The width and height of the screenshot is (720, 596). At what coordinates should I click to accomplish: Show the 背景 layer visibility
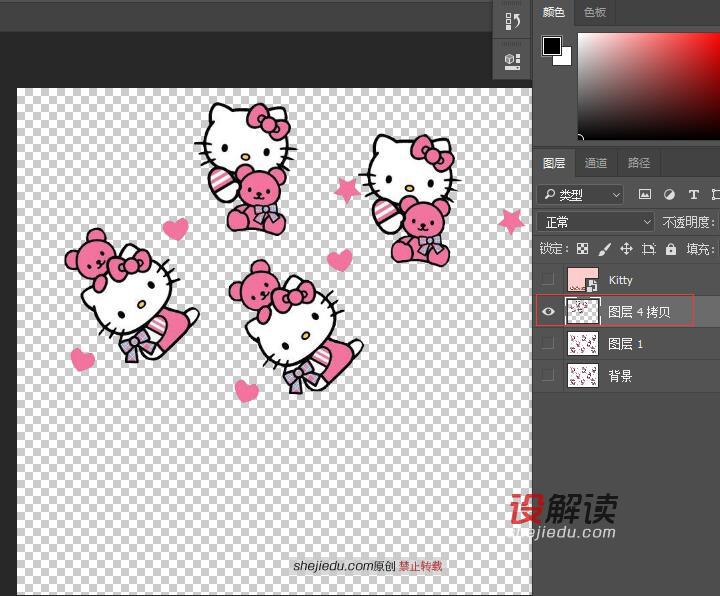[x=547, y=376]
